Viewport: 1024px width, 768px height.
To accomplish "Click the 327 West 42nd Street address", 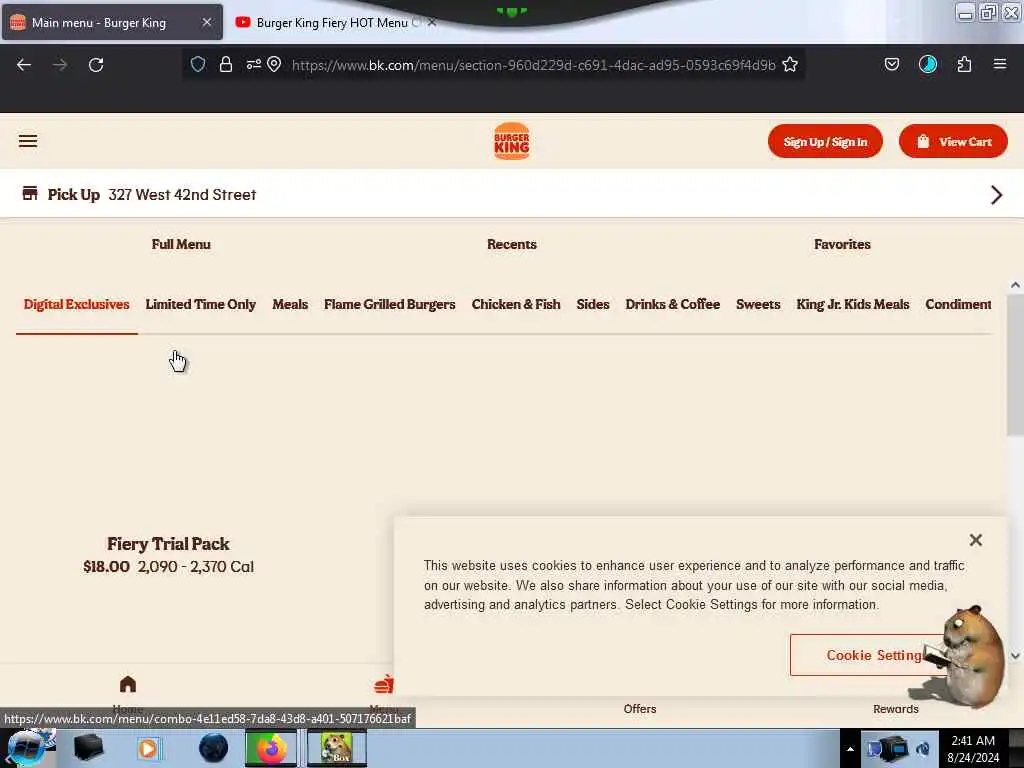I will [x=182, y=195].
